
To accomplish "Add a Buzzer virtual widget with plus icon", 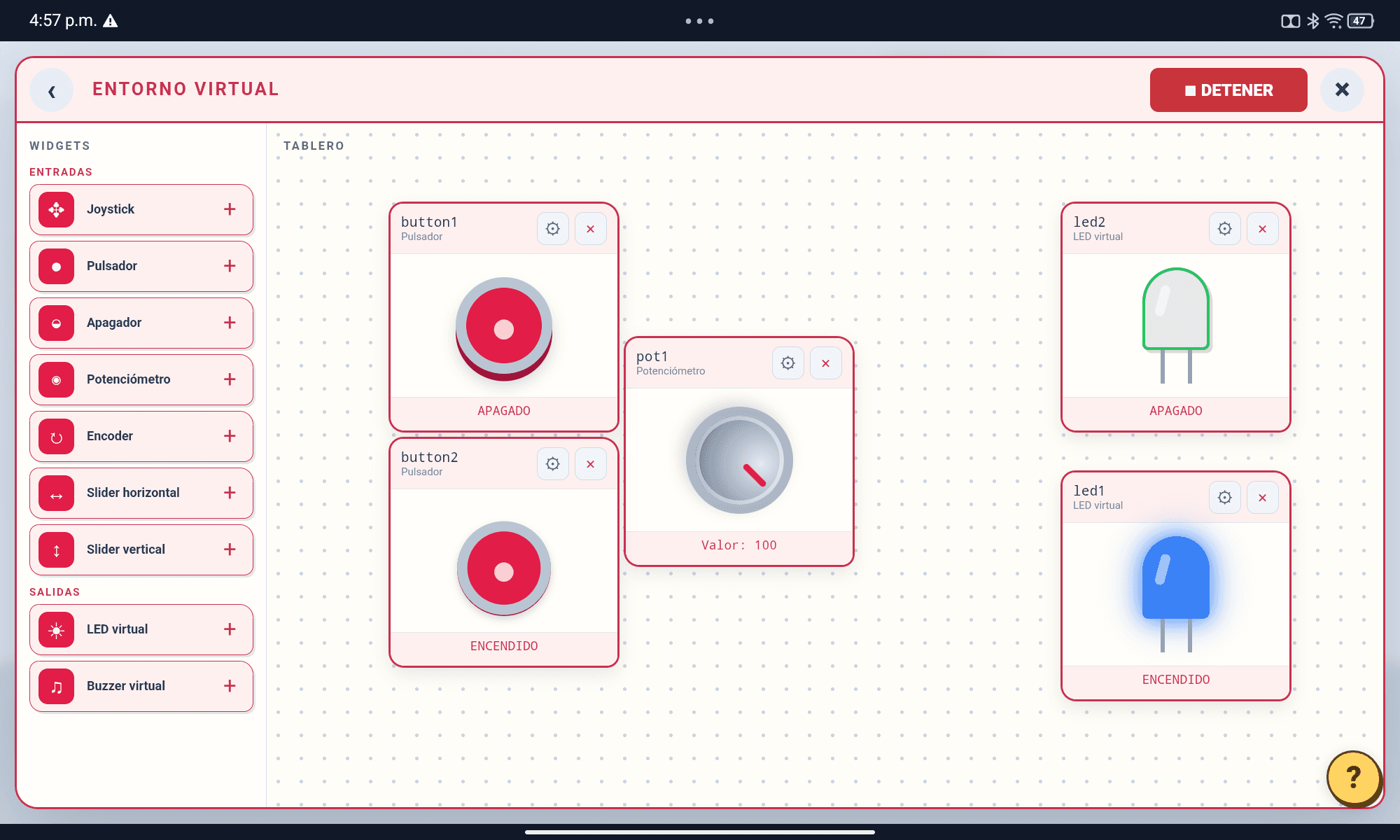I will pyautogui.click(x=230, y=686).
